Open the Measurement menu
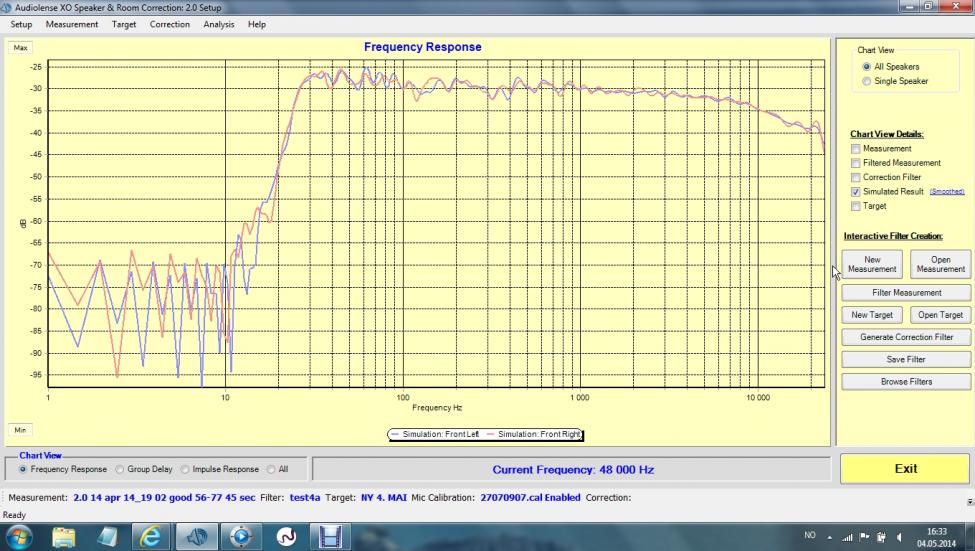Screen dimensions: 975x551 click(72, 24)
